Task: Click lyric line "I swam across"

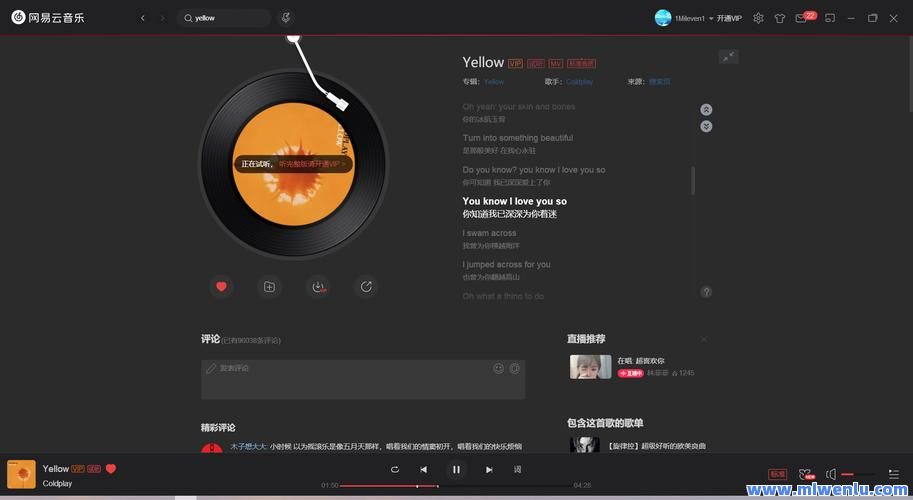Action: click(x=489, y=233)
